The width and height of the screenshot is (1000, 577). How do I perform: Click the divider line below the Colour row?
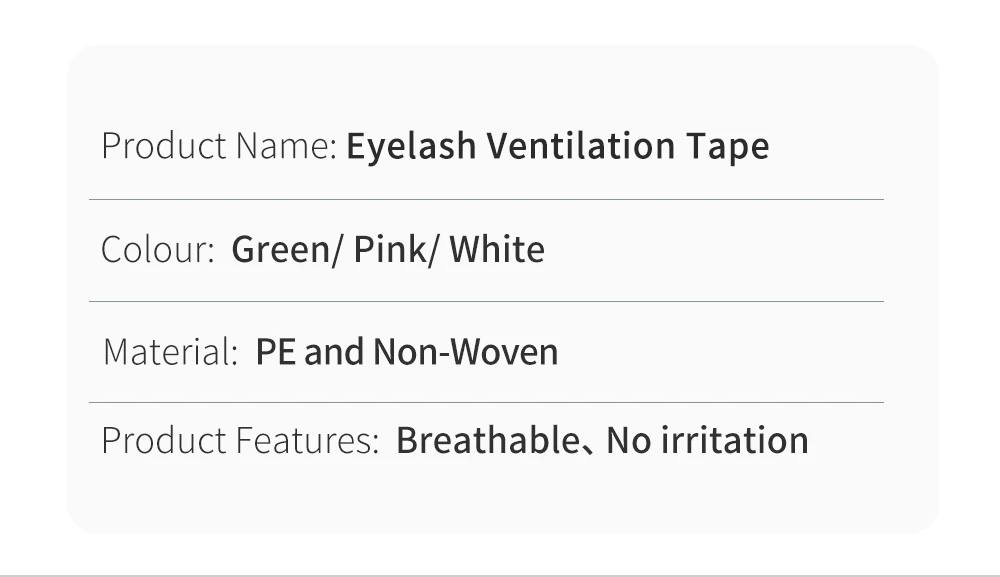coord(486,301)
